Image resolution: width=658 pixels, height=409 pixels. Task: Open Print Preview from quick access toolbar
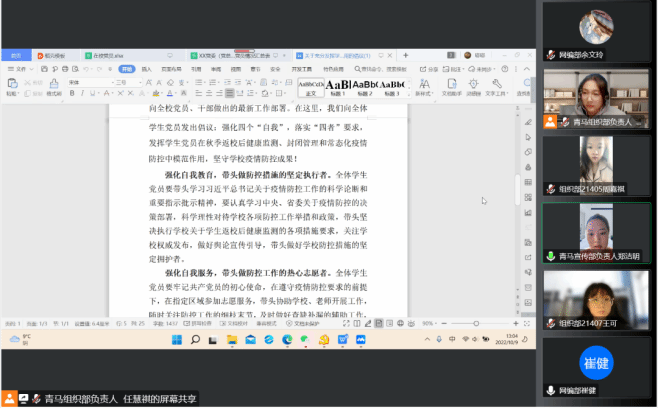coord(76,69)
